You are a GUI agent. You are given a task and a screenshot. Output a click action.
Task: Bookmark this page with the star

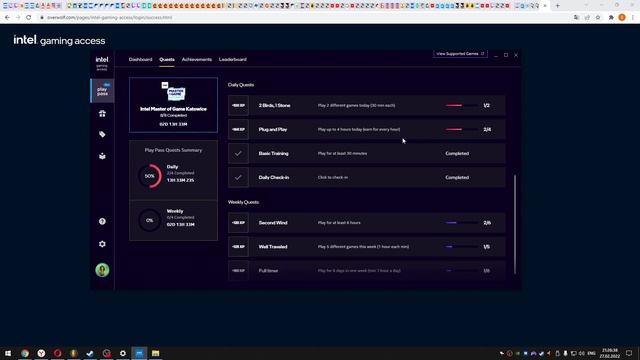[x=598, y=18]
